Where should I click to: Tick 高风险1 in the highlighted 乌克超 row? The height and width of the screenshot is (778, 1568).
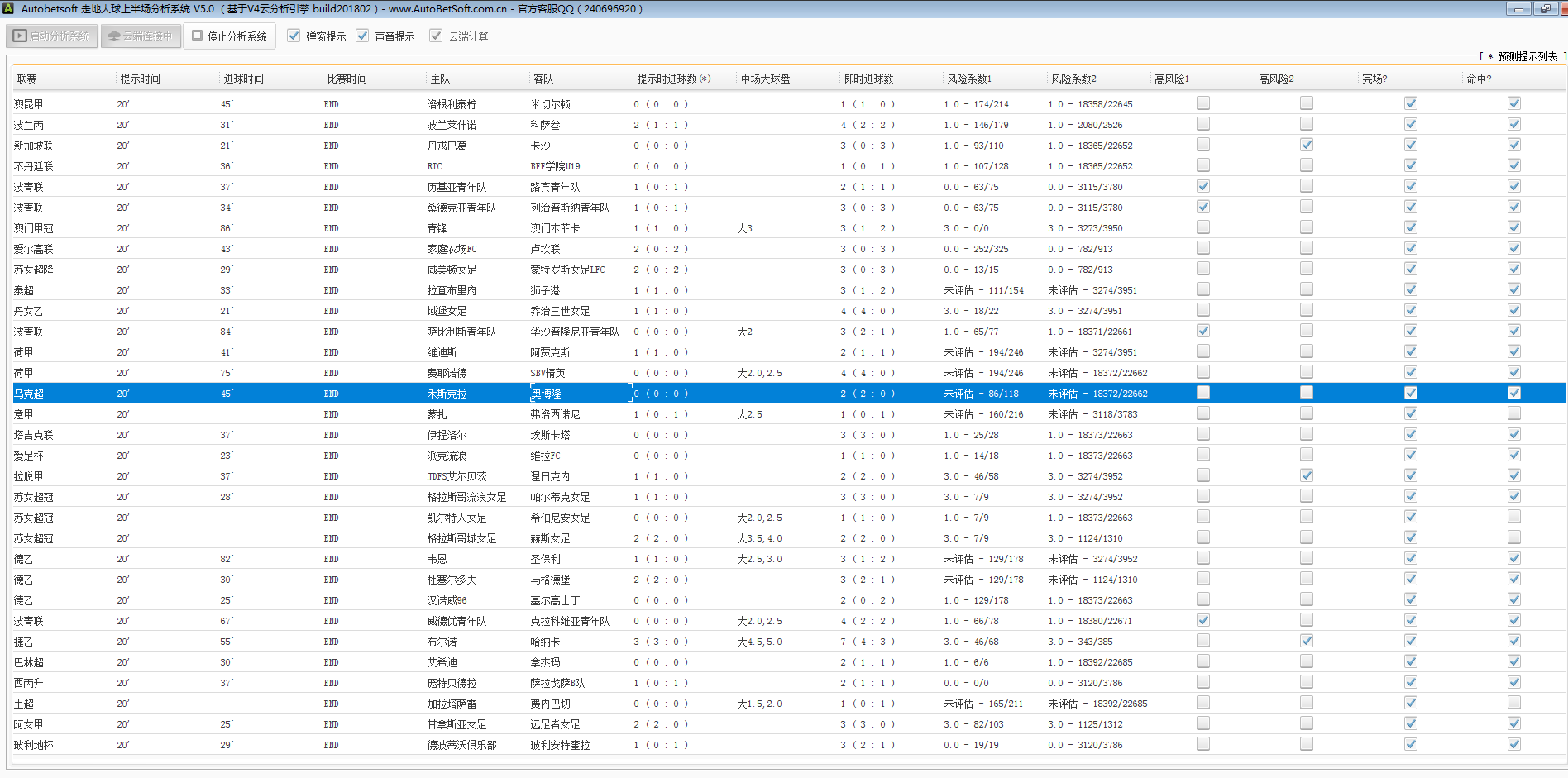pos(1202,393)
